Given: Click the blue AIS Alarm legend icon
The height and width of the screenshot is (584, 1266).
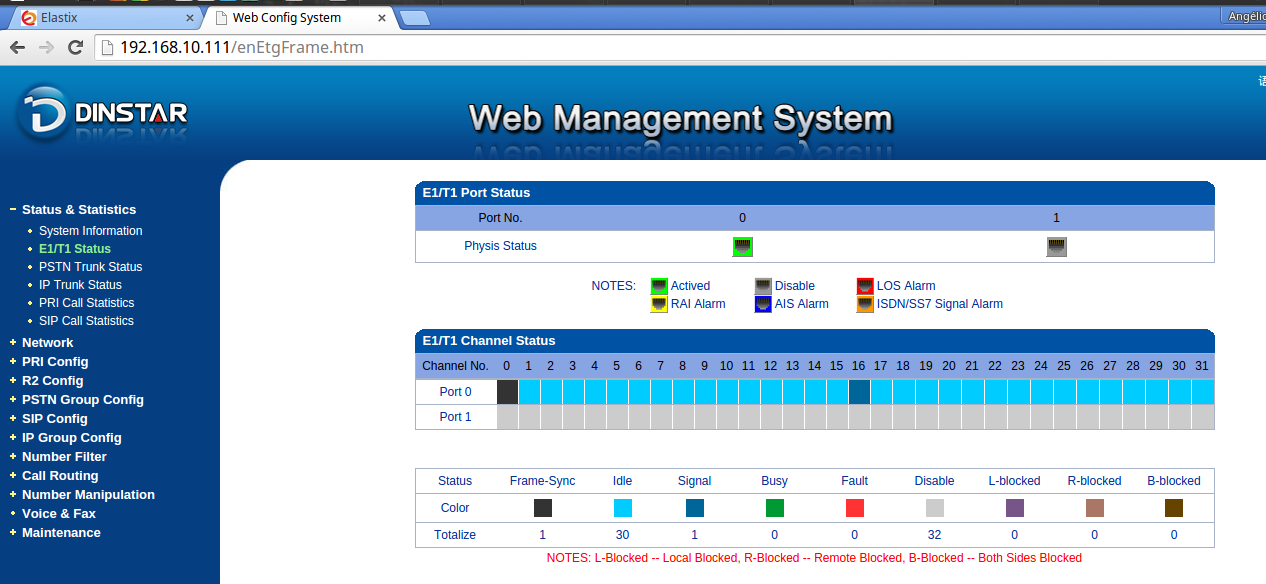Looking at the screenshot, I should tap(763, 304).
